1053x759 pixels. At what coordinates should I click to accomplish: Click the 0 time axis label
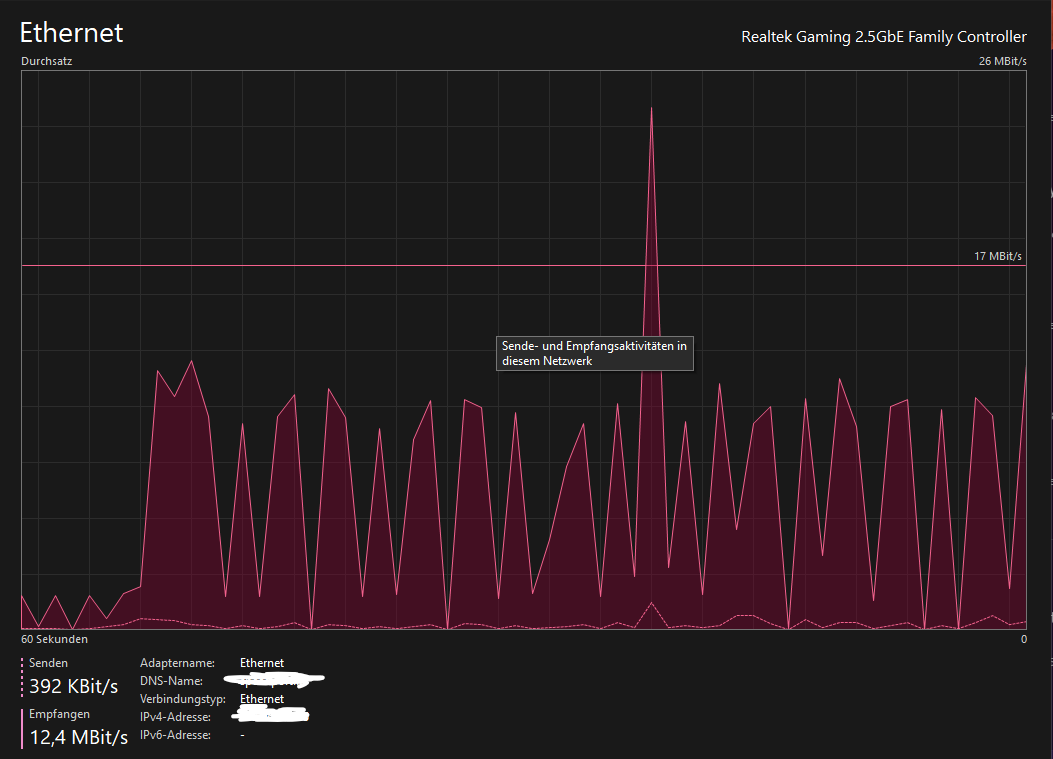1023,639
